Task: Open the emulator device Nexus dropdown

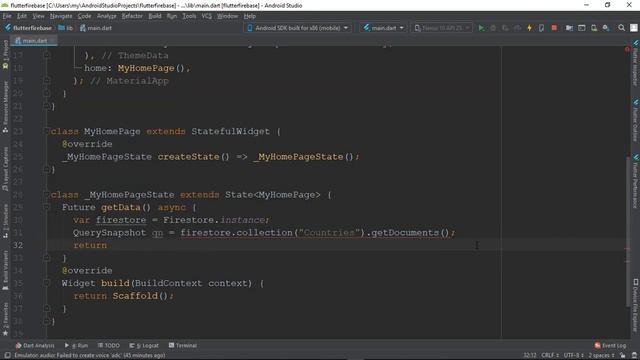Action: tap(441, 28)
